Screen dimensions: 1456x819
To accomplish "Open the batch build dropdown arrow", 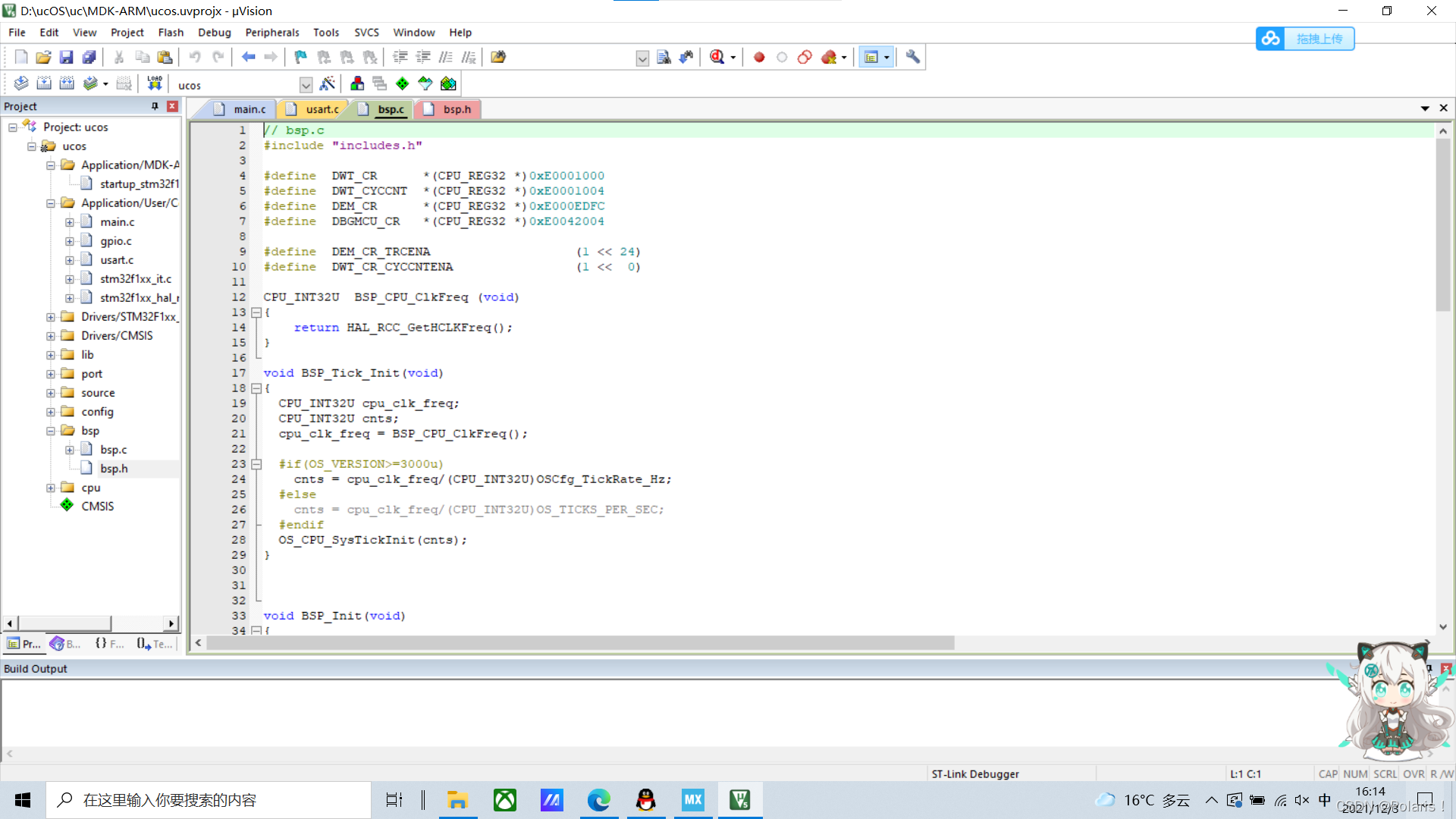I will 105,84.
